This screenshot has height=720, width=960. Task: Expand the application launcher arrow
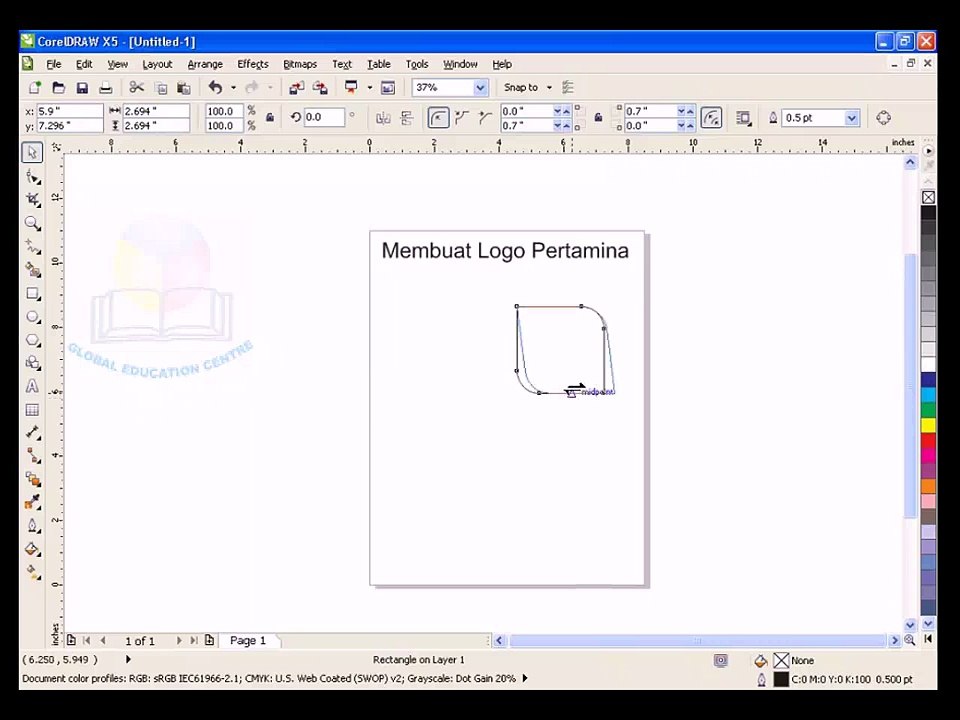coord(369,88)
